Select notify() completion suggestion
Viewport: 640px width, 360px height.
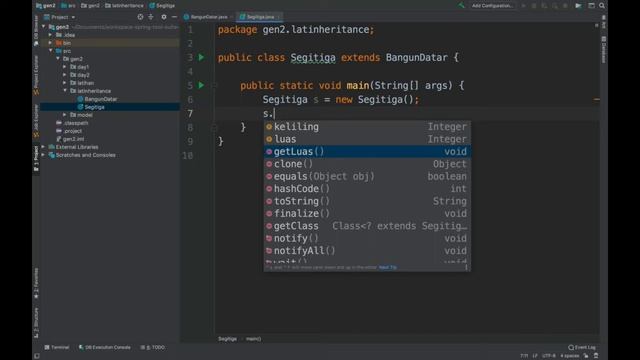367,238
